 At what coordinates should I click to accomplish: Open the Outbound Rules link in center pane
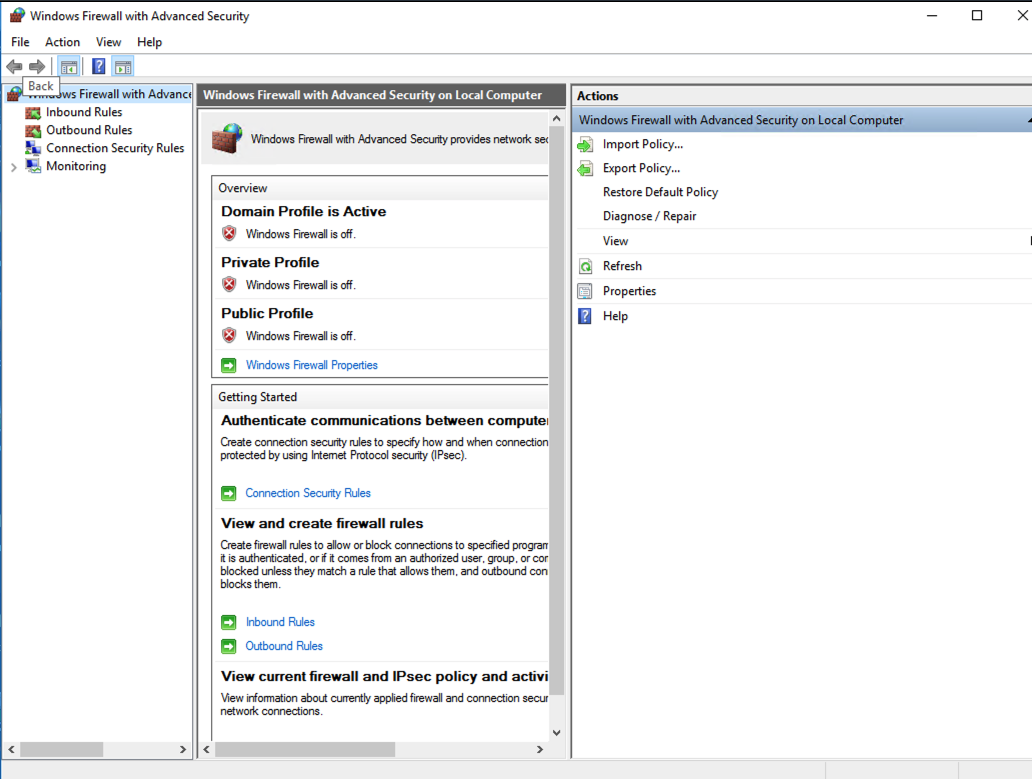pos(284,646)
